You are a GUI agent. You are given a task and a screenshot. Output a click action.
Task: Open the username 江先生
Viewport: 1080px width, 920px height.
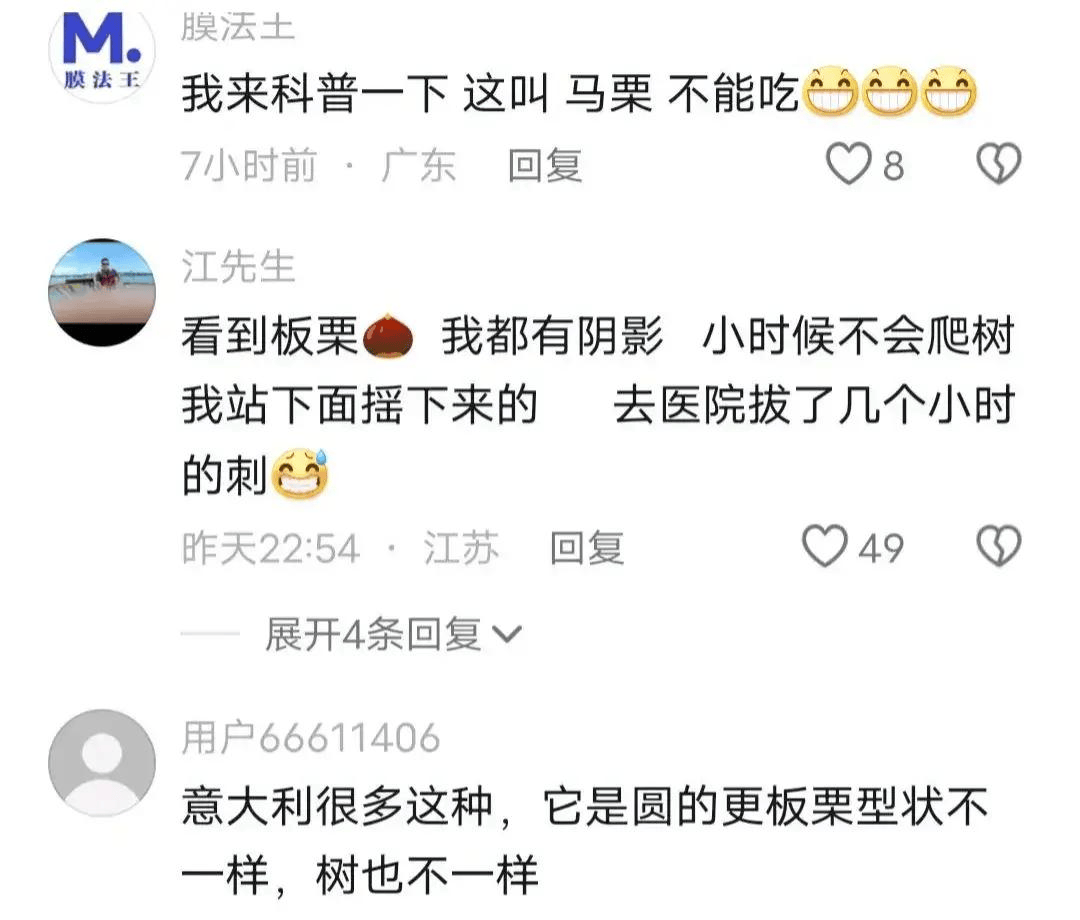(238, 266)
